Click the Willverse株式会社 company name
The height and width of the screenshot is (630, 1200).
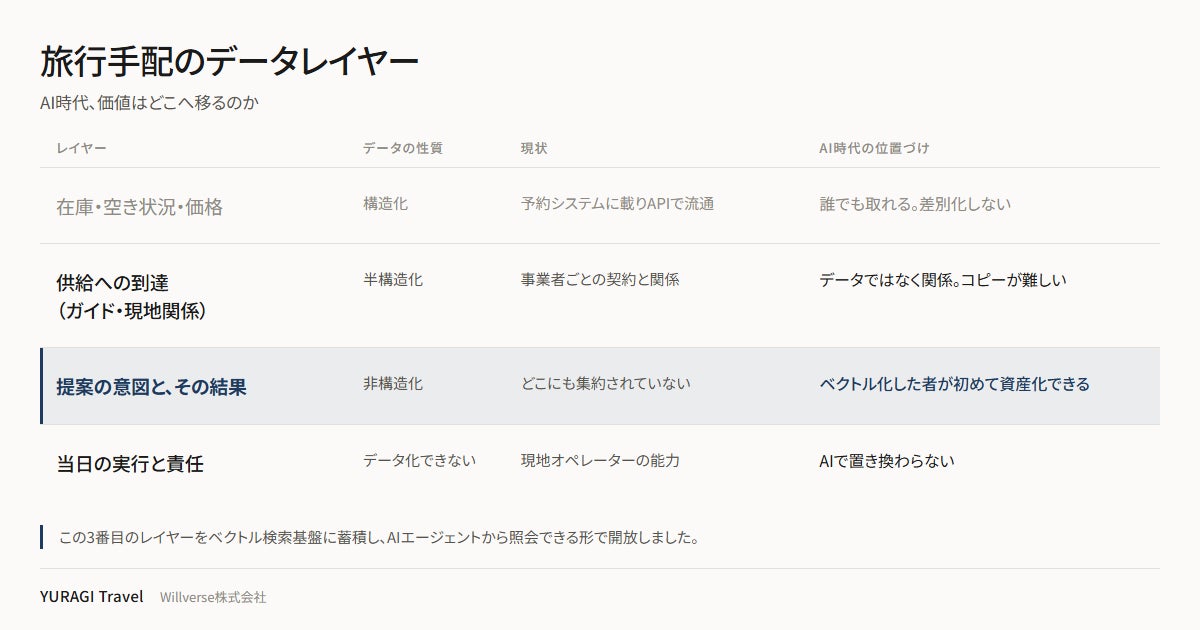pos(213,597)
